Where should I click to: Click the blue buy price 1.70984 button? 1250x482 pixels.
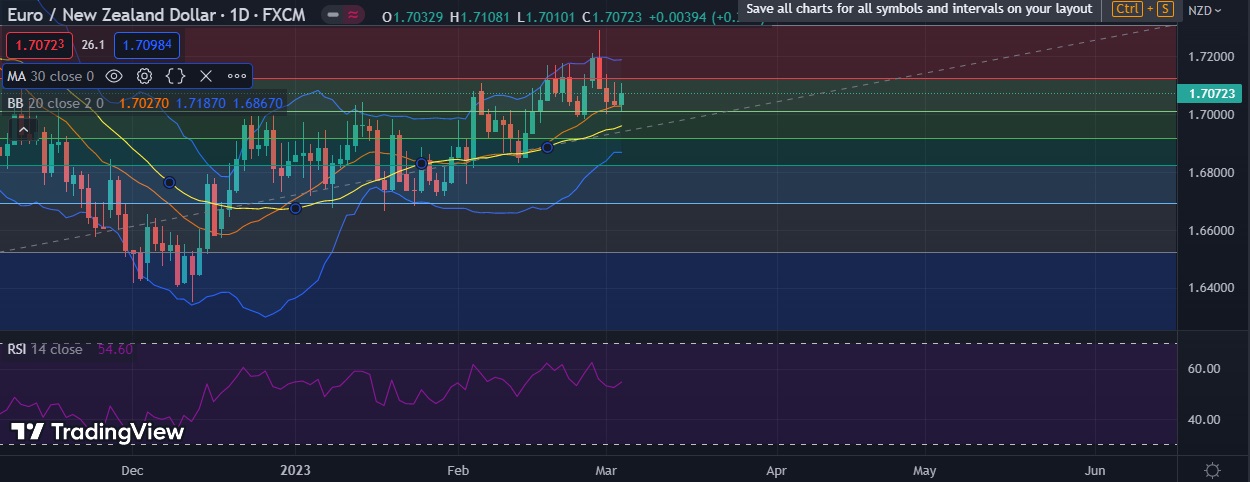pos(147,45)
